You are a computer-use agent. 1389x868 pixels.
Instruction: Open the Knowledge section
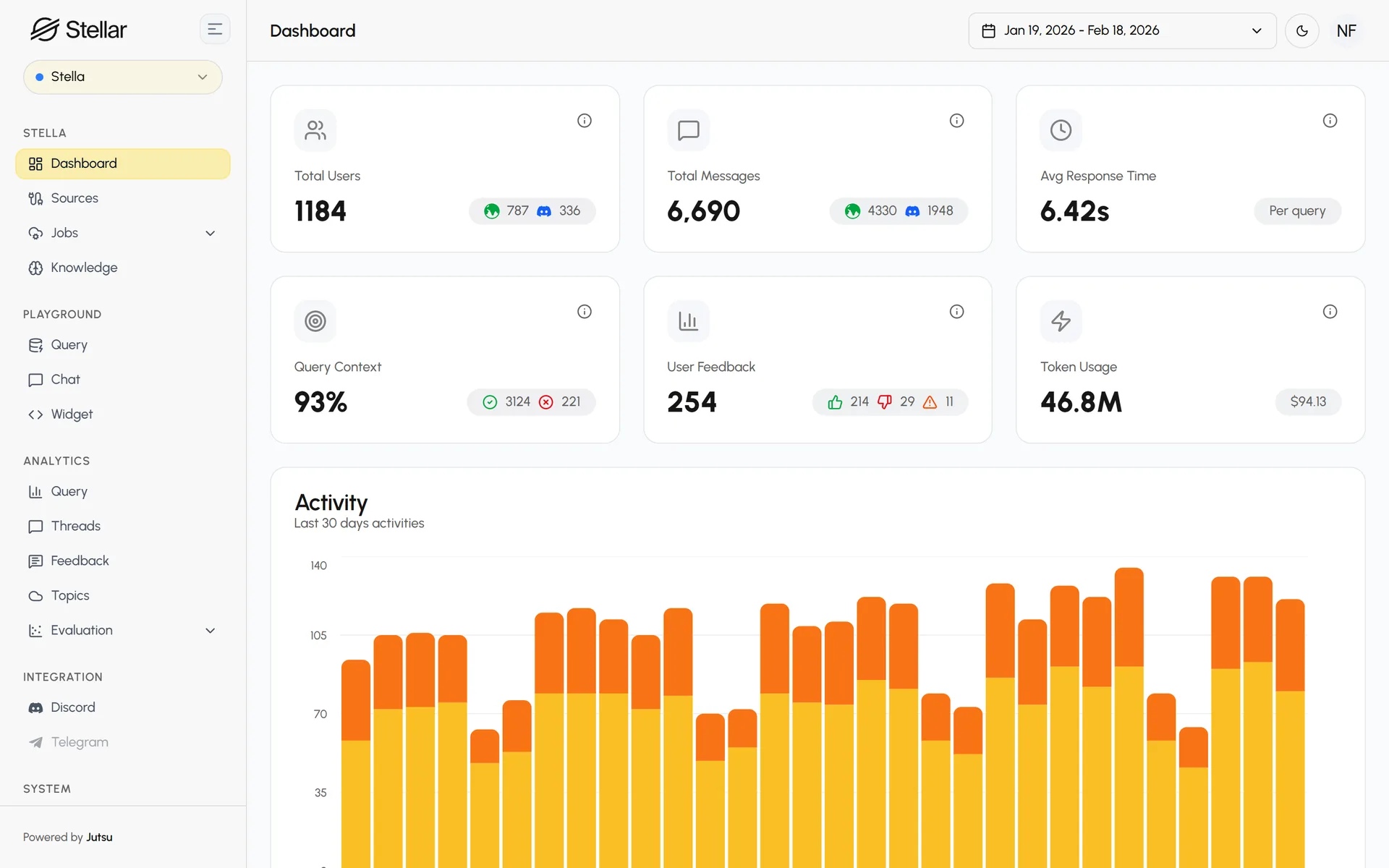pyautogui.click(x=123, y=268)
